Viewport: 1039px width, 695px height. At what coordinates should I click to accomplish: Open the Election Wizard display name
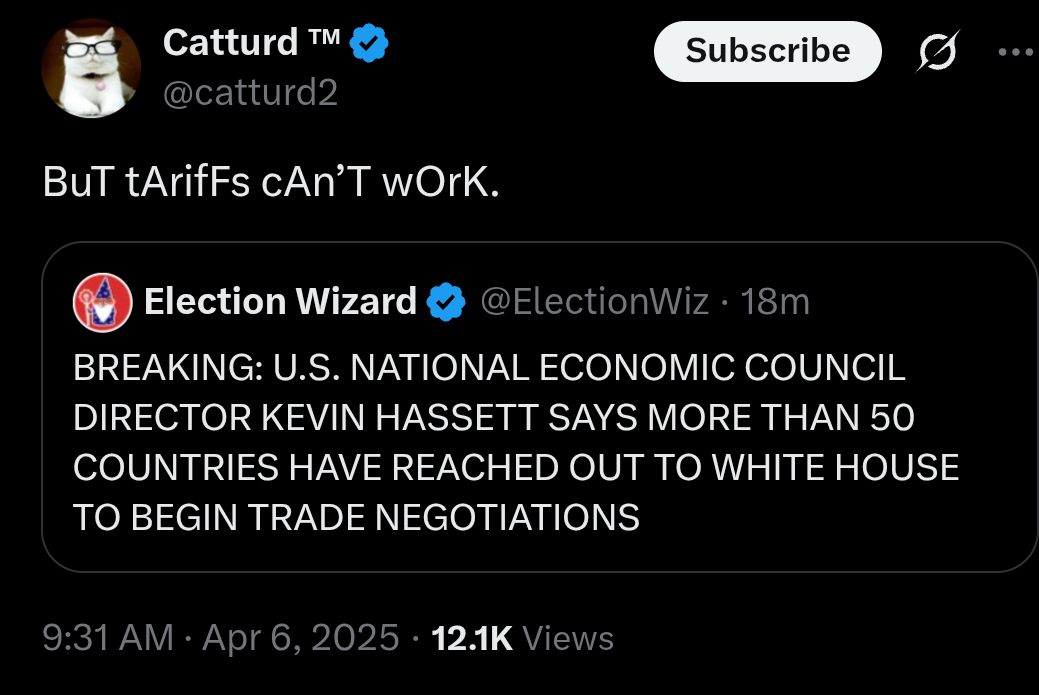[280, 301]
